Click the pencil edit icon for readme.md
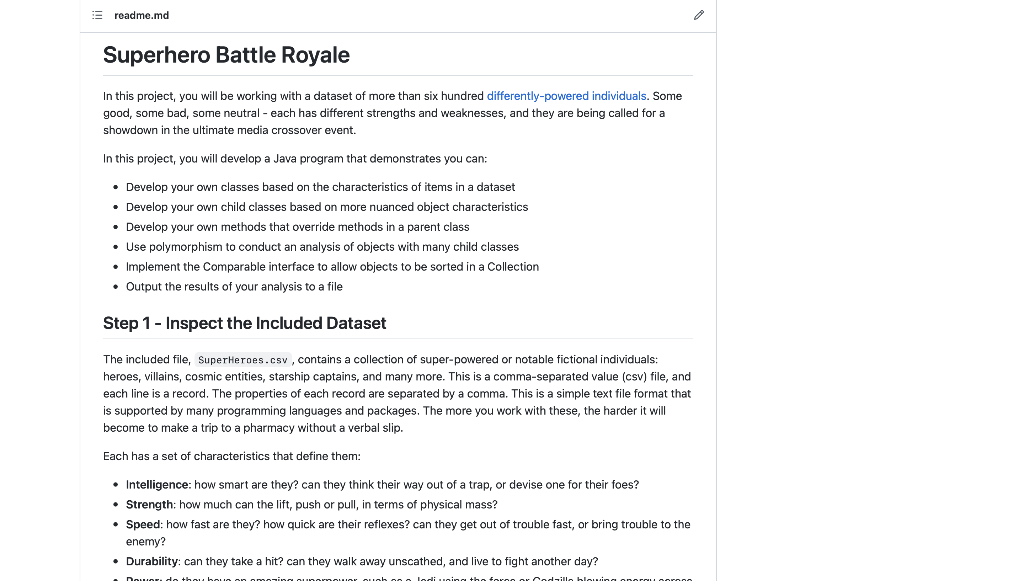This screenshot has height=581, width=1024. [x=699, y=15]
